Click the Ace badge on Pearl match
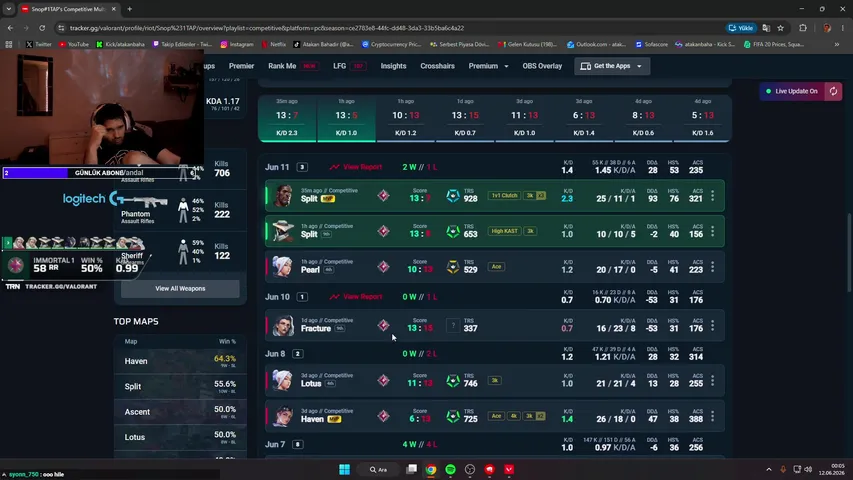This screenshot has width=853, height=480. click(x=496, y=267)
